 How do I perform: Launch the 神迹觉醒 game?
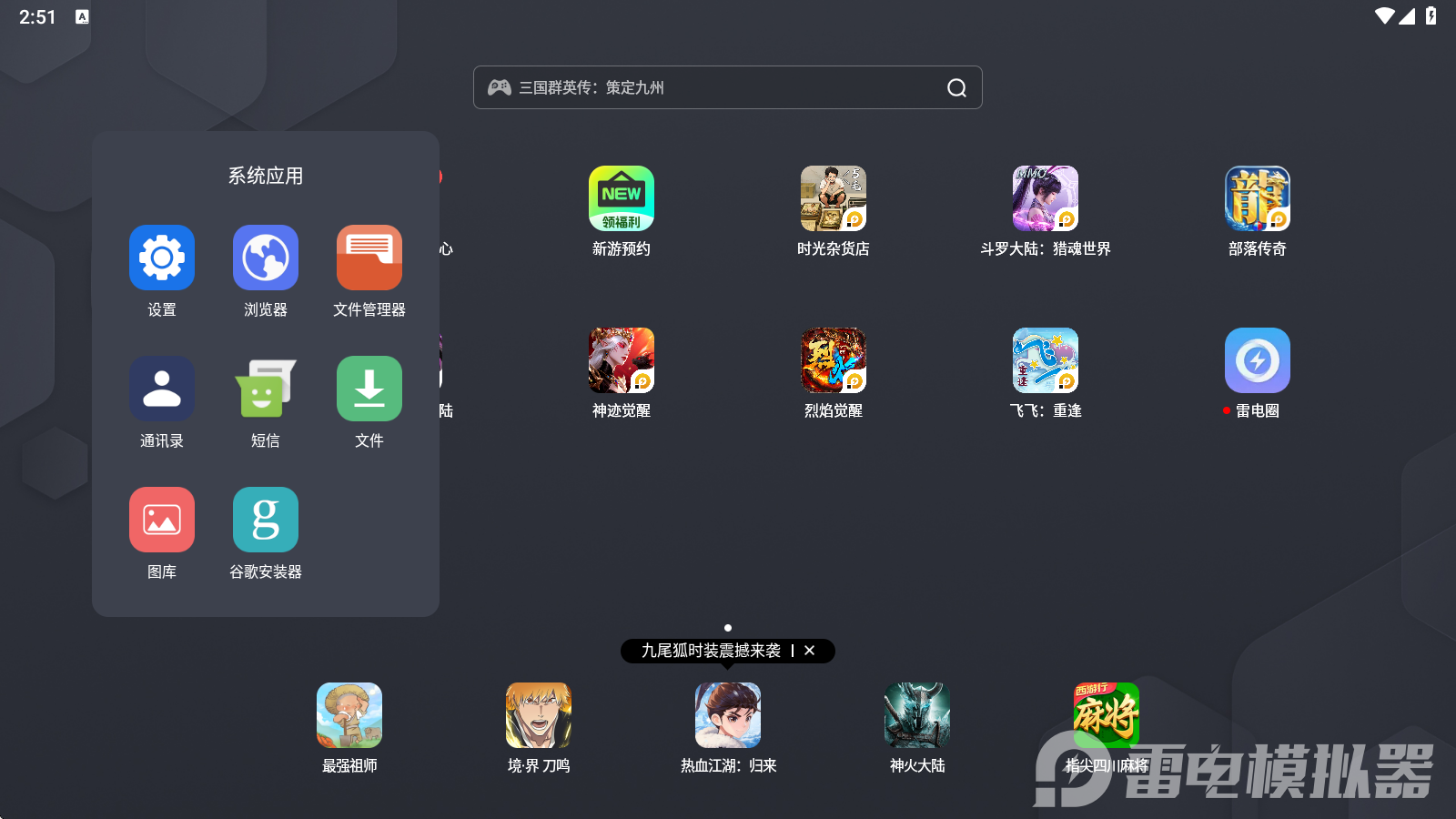[622, 360]
